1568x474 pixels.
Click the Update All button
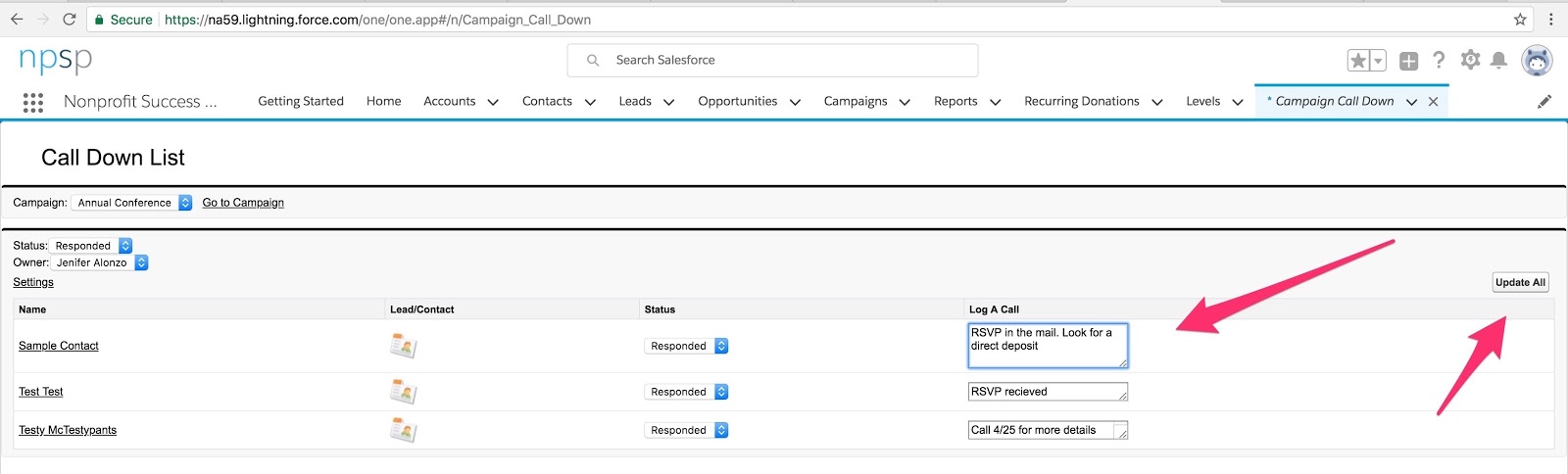(1520, 282)
